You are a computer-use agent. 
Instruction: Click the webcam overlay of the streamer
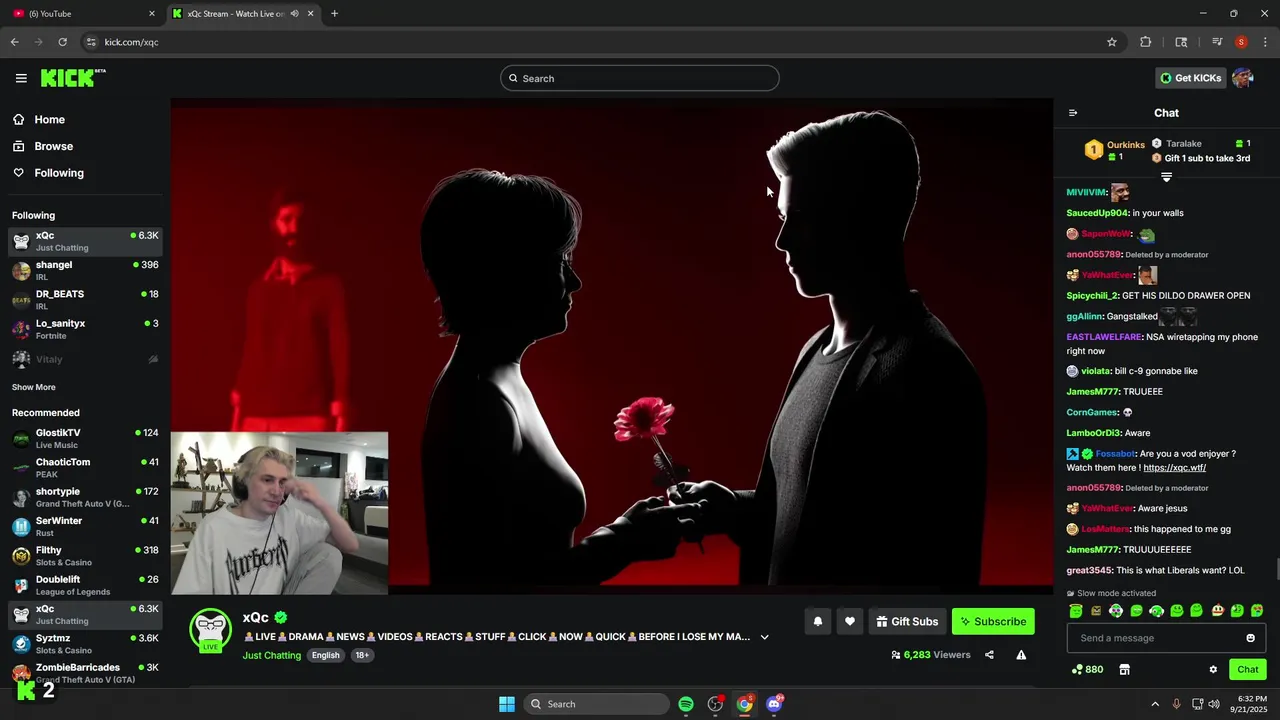[279, 513]
